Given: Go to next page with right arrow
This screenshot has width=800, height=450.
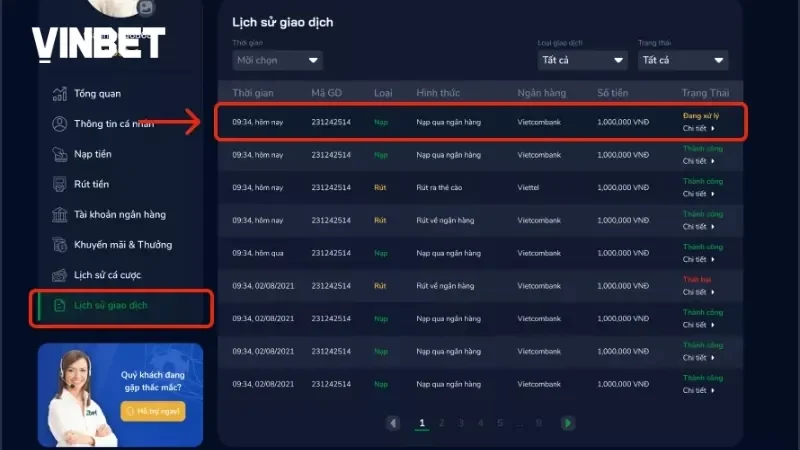Looking at the screenshot, I should 568,423.
